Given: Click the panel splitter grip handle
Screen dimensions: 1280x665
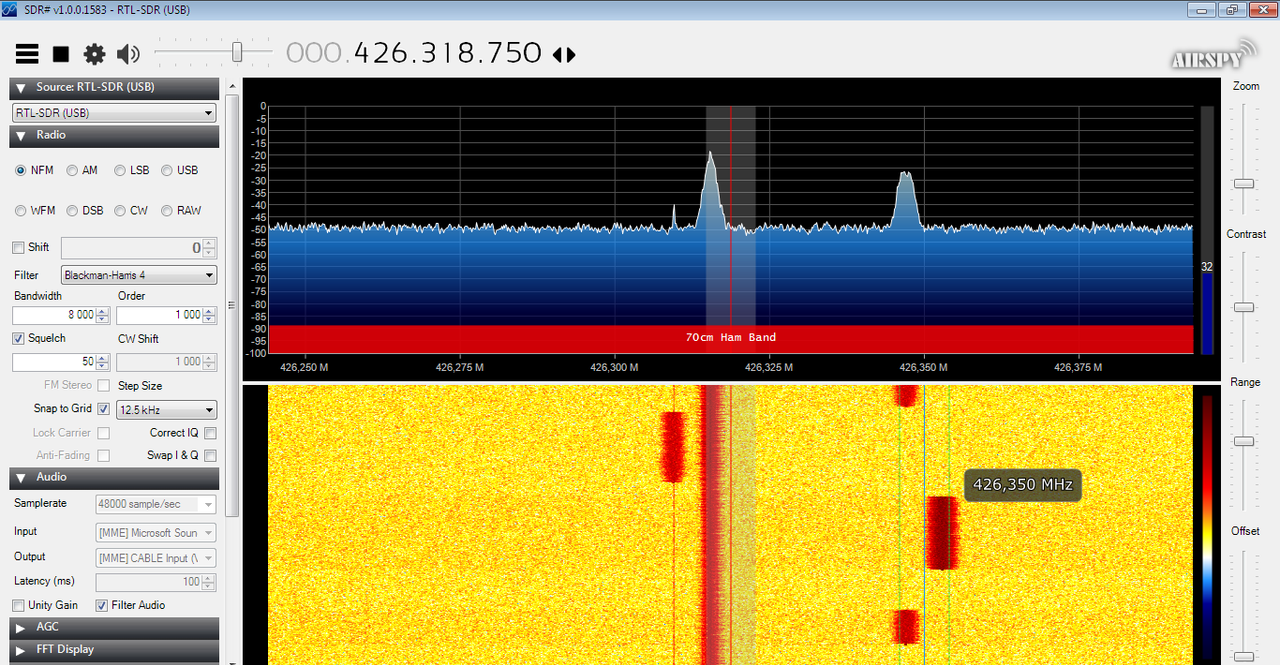Looking at the screenshot, I should tap(230, 306).
